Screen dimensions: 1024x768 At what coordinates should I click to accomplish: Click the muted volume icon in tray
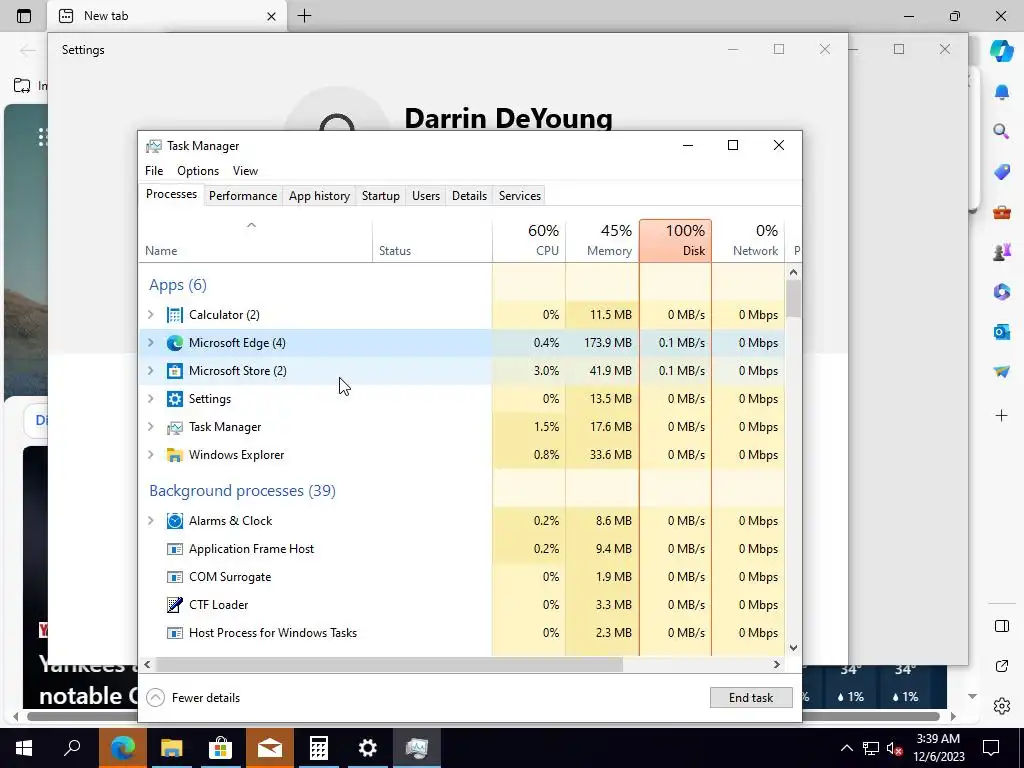[895, 748]
